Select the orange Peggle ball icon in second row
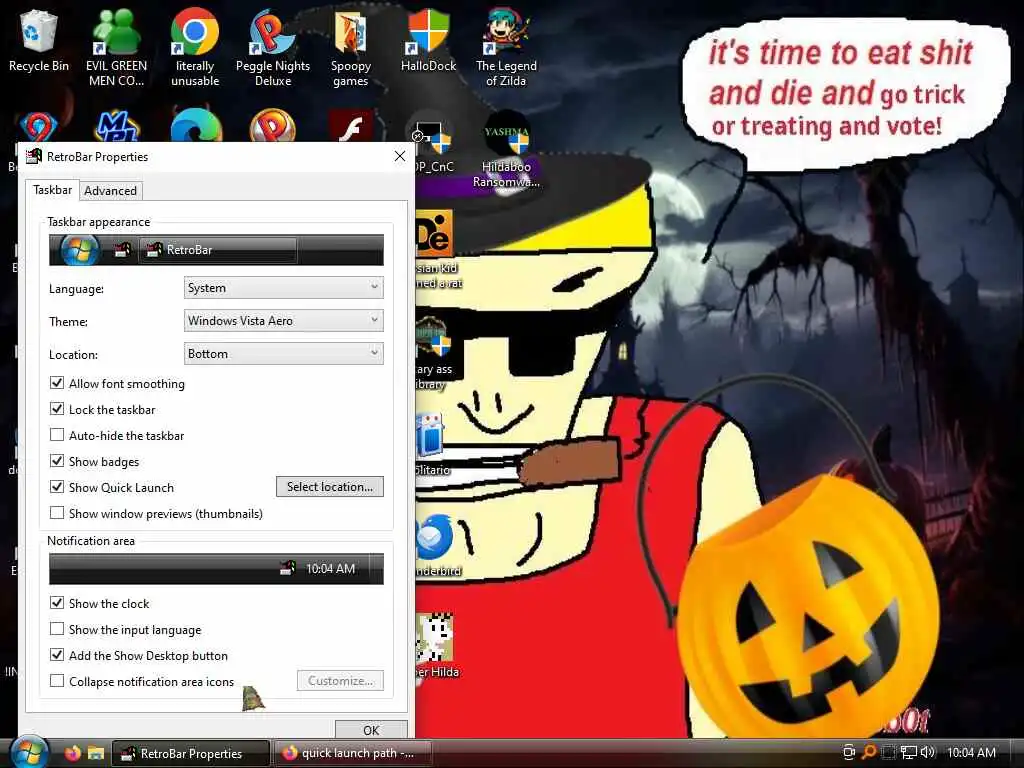Screen dimensions: 1024x768 pyautogui.click(x=273, y=125)
